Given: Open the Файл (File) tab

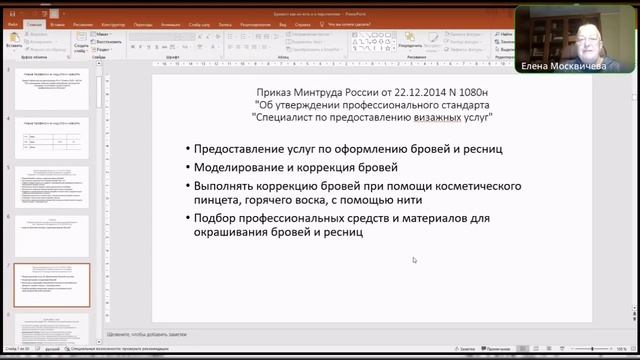Looking at the screenshot, I should 13,25.
